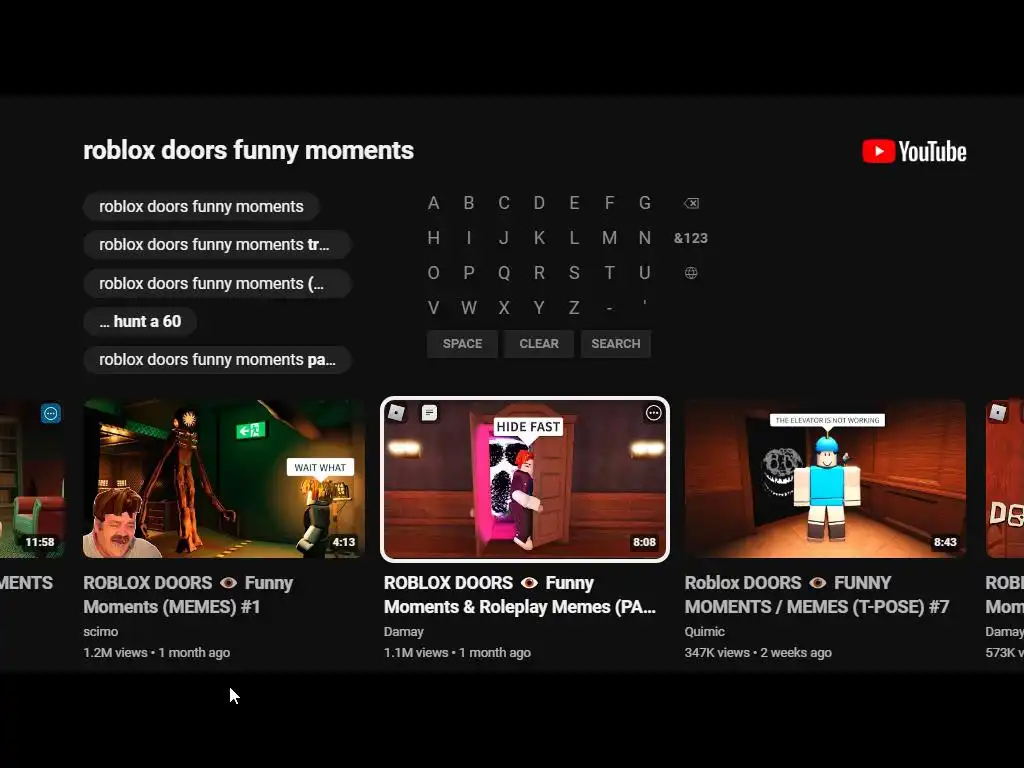
Task: Select letter T on the keyboard
Action: [x=609, y=273]
